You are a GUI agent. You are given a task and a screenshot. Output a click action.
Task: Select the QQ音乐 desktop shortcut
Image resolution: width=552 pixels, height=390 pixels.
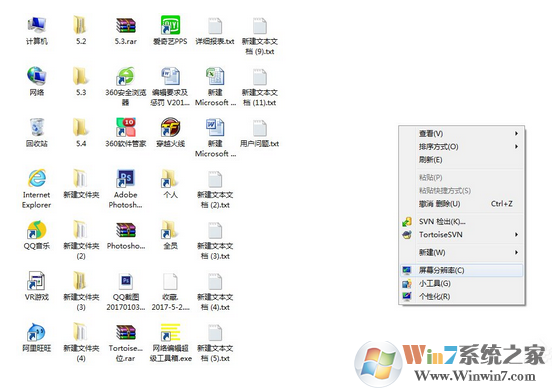click(37, 235)
